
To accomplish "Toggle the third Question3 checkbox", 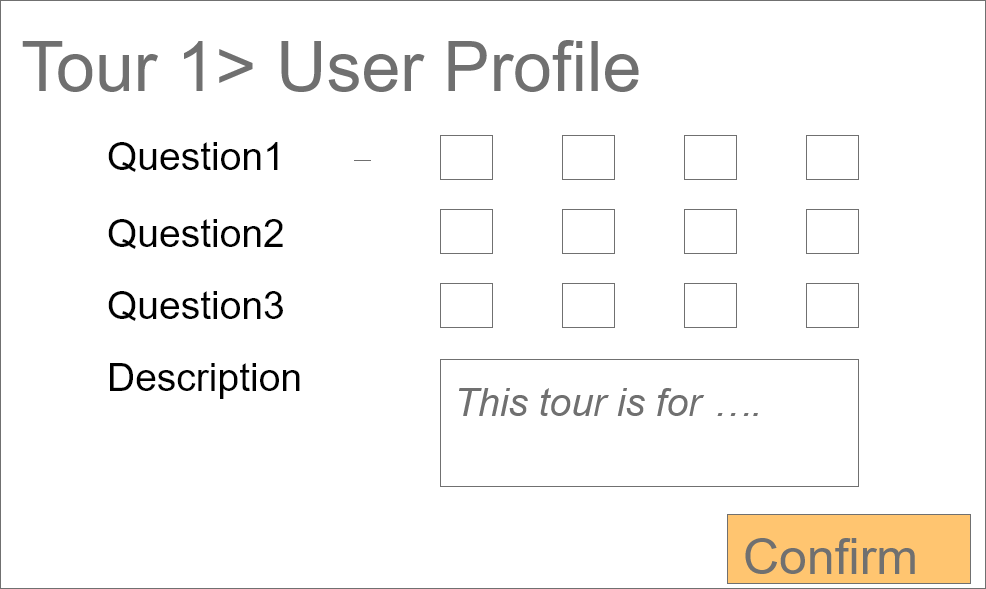I will (x=710, y=305).
